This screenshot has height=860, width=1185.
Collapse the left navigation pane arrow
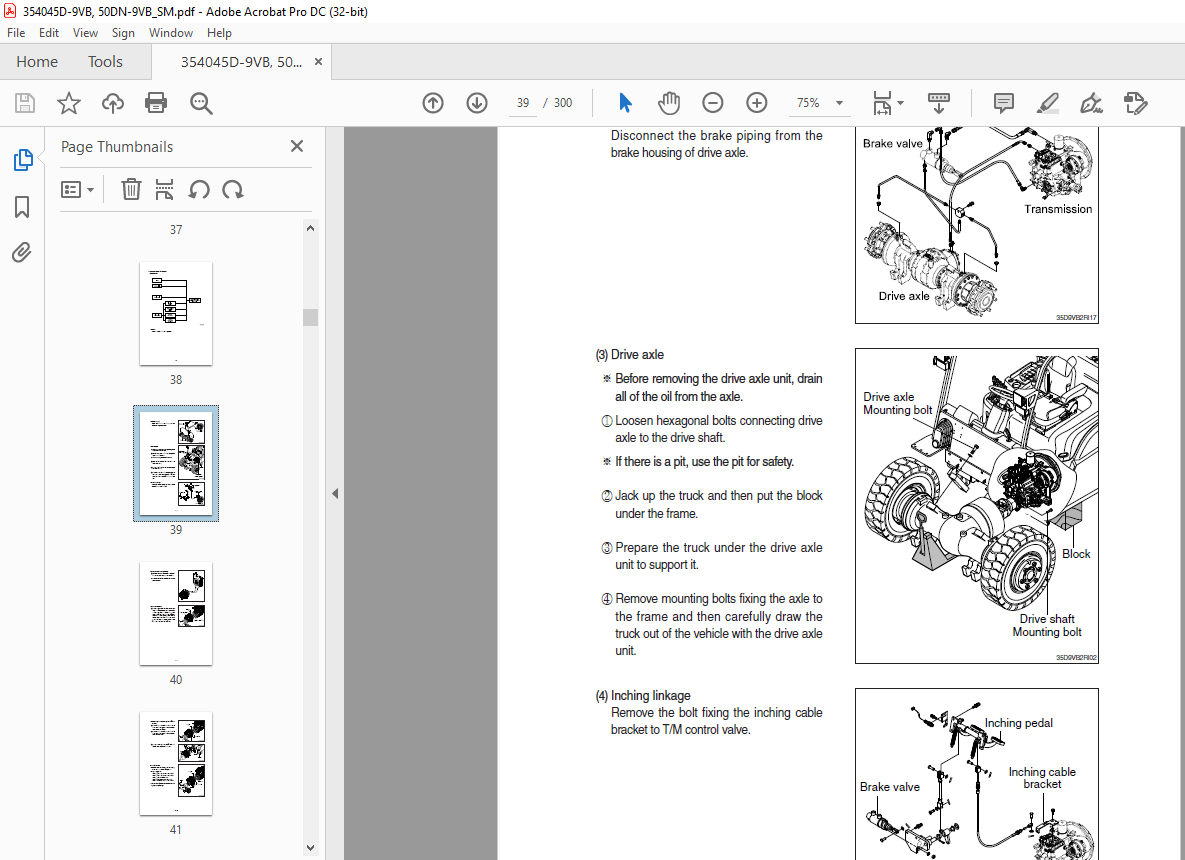(x=335, y=493)
